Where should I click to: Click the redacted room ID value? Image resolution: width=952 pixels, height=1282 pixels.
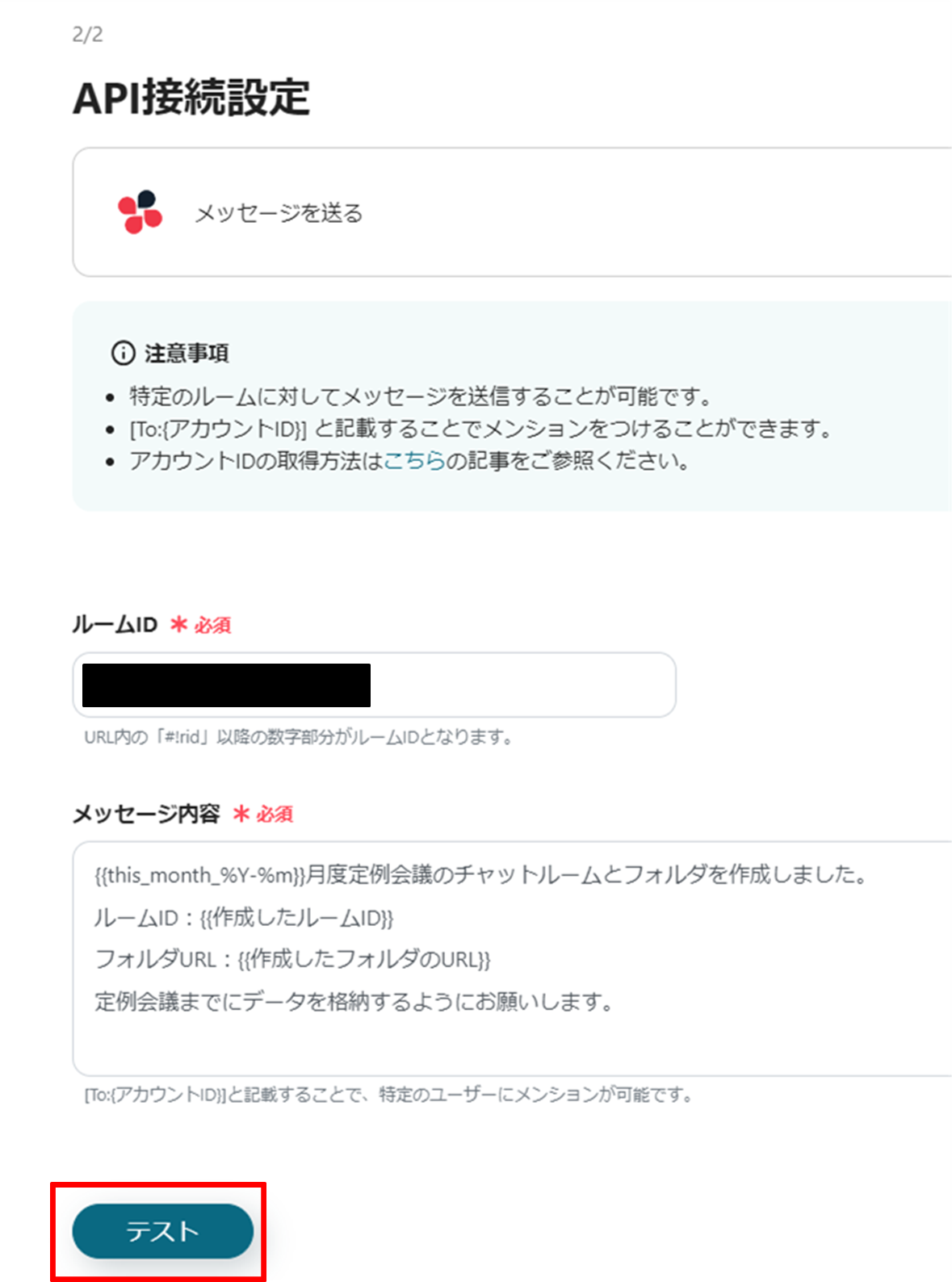(226, 685)
